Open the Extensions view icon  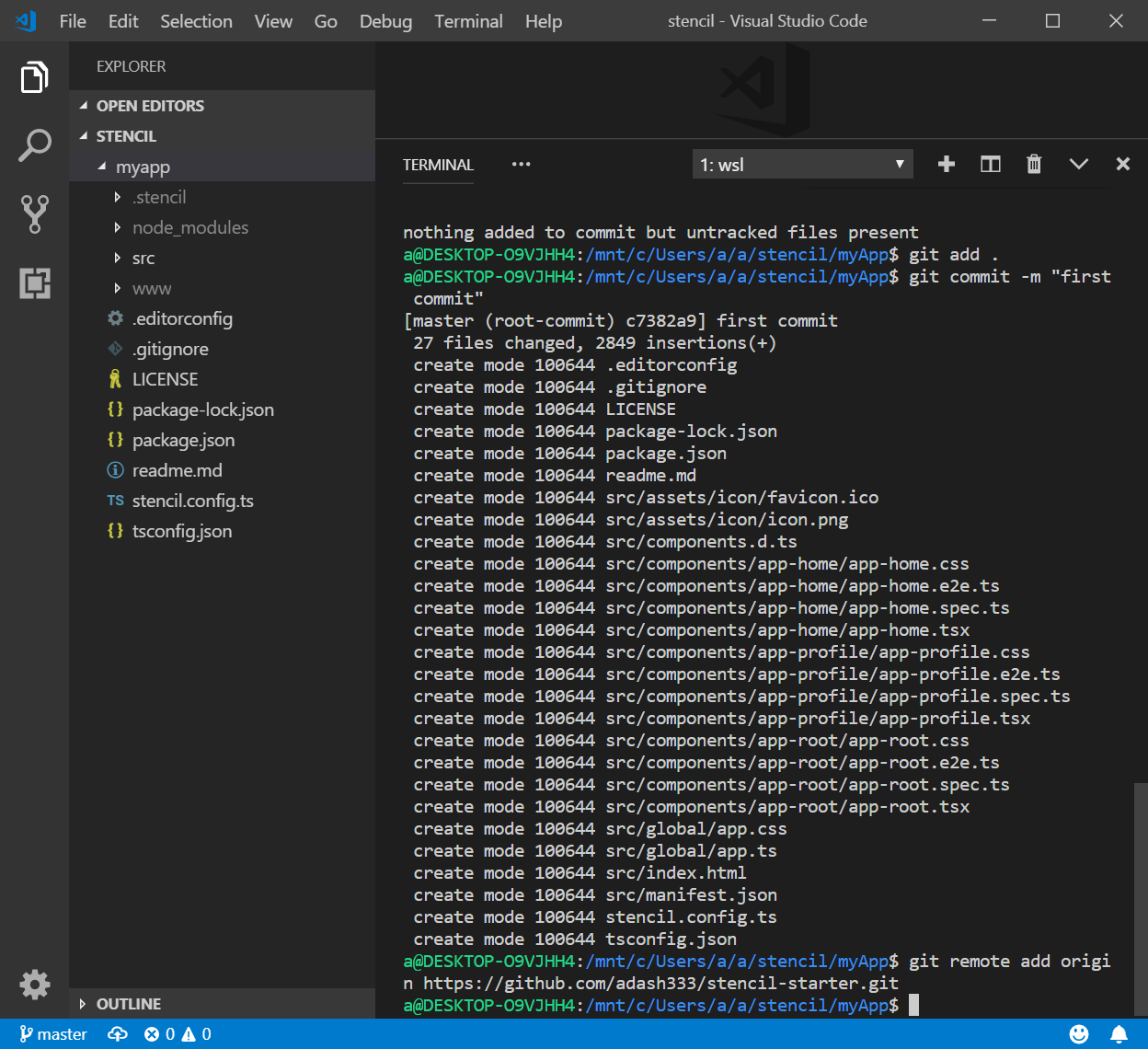(34, 282)
